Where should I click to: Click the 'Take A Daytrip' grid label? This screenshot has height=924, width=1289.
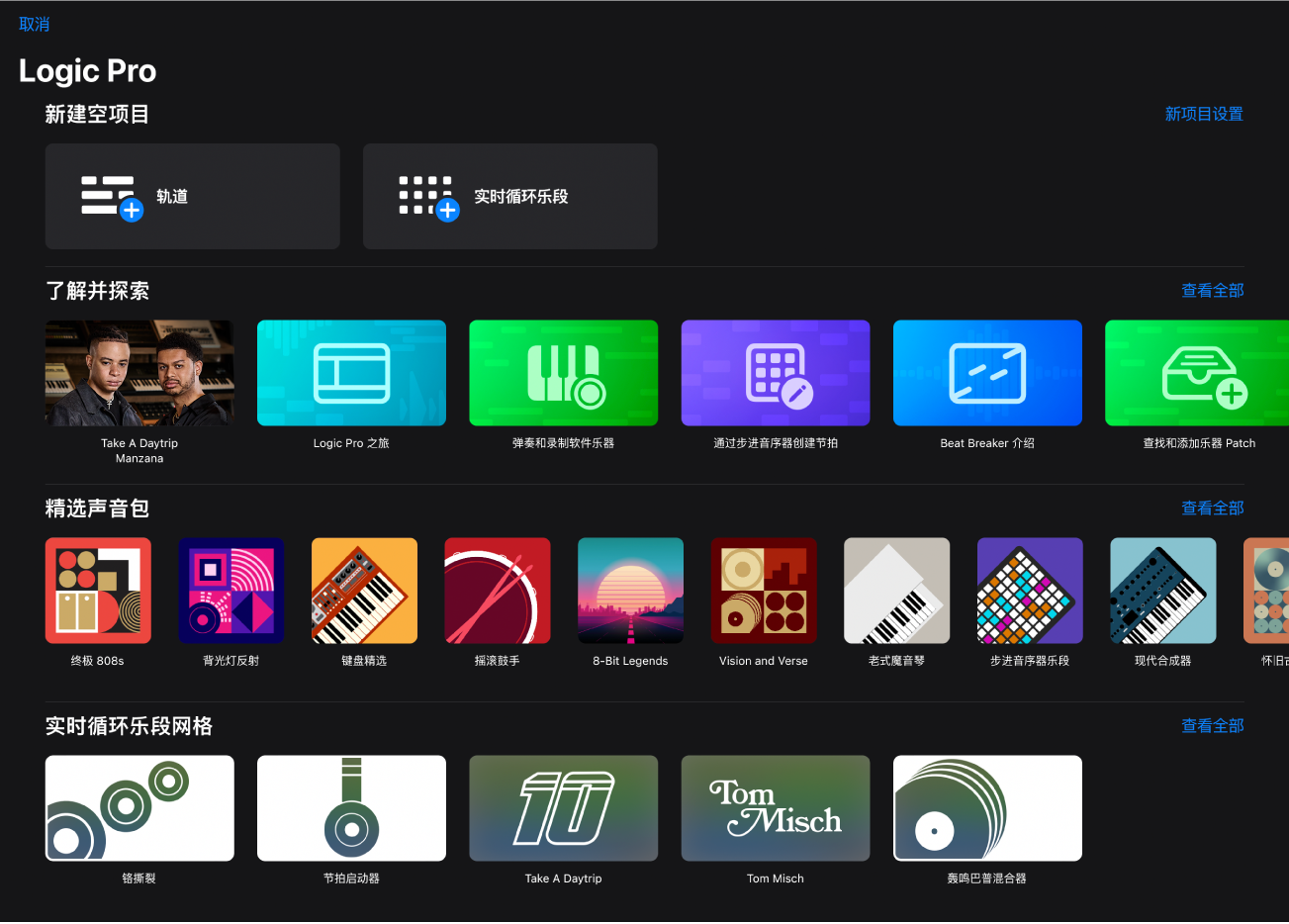(x=563, y=878)
